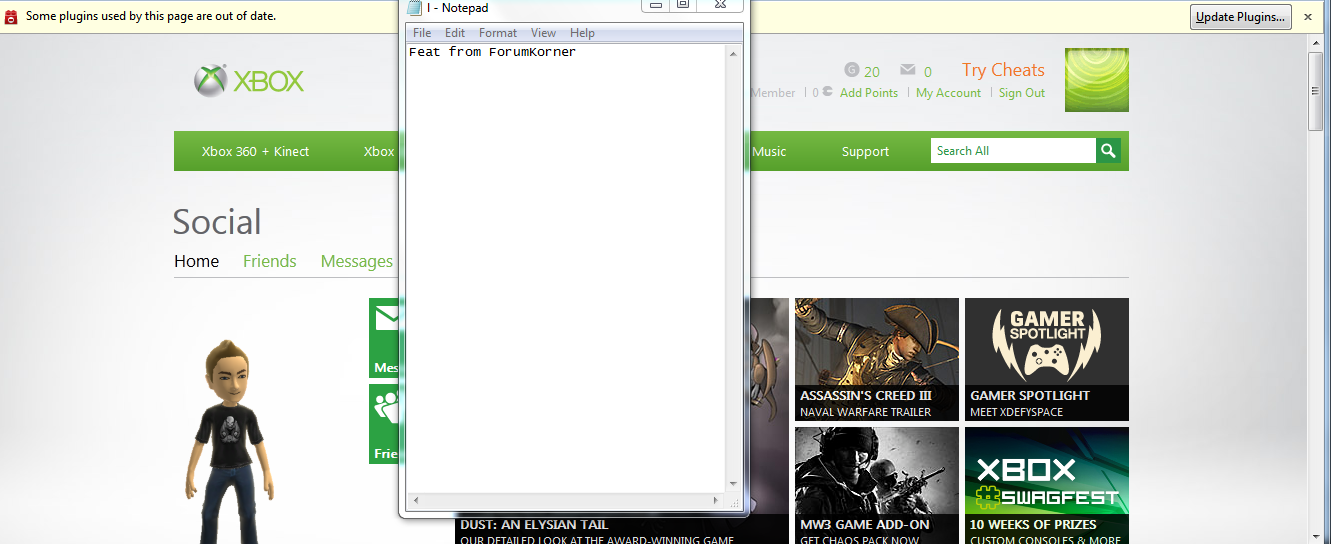Minimize the Notepad window
The width and height of the screenshot is (1331, 544).
pos(656,5)
